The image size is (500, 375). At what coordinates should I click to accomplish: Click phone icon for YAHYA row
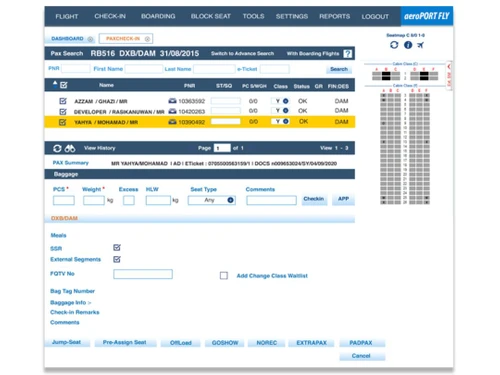click(x=172, y=122)
